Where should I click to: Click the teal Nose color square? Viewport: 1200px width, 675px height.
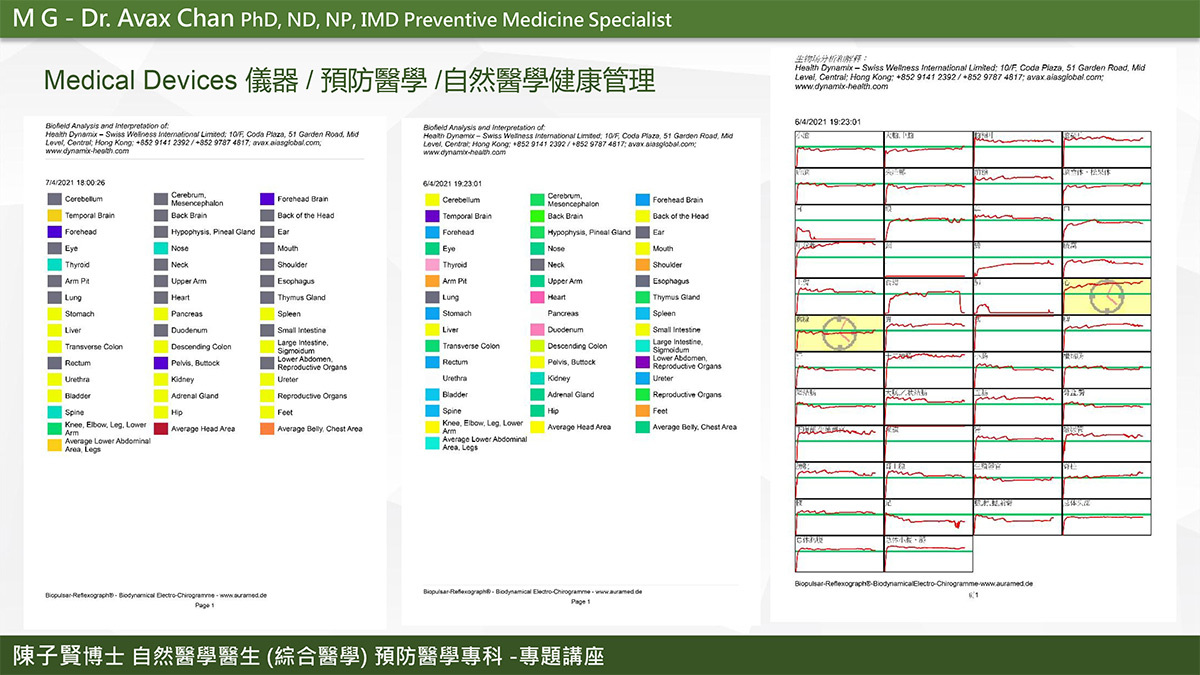538,249
